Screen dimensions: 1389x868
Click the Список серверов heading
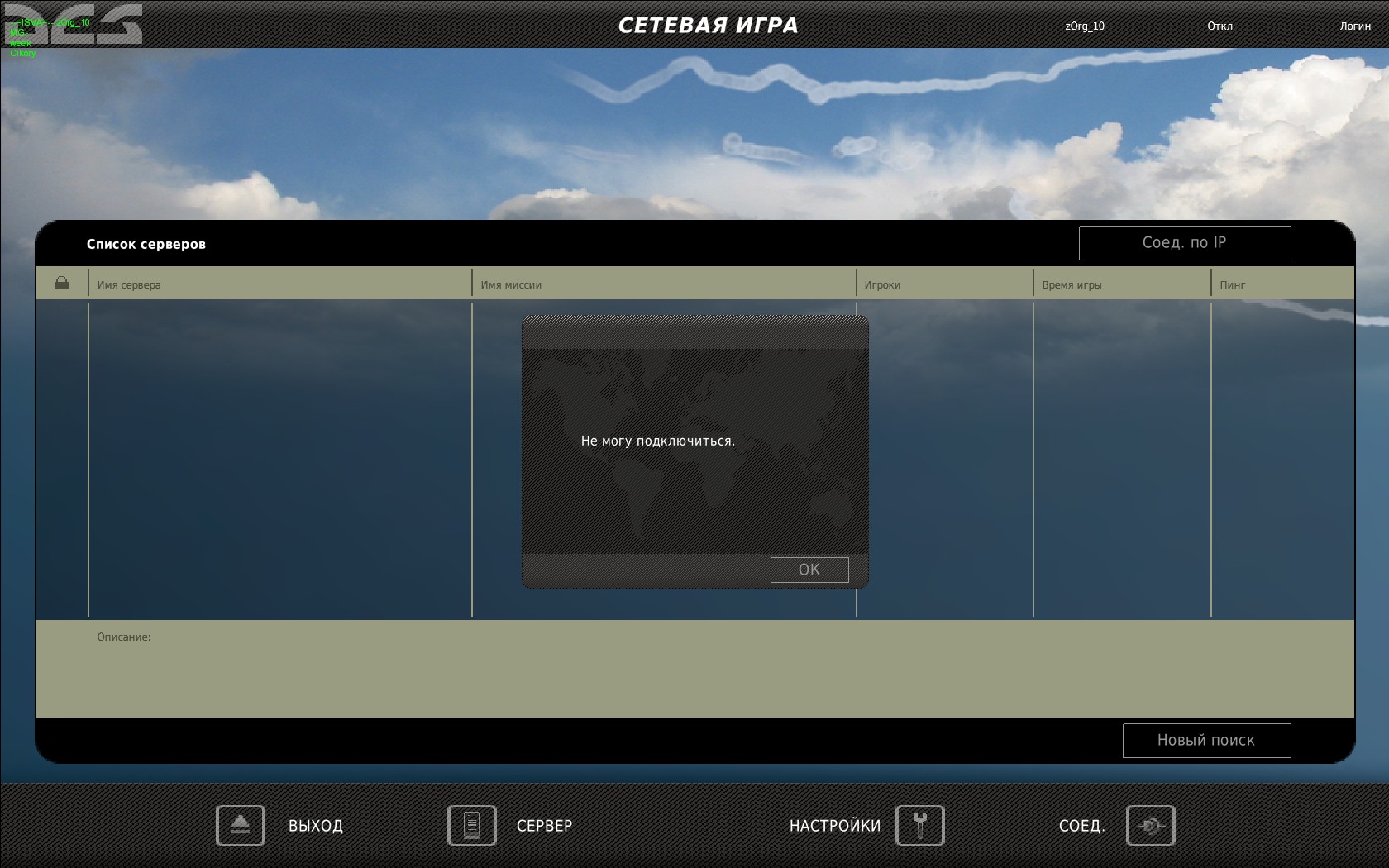[x=146, y=244]
